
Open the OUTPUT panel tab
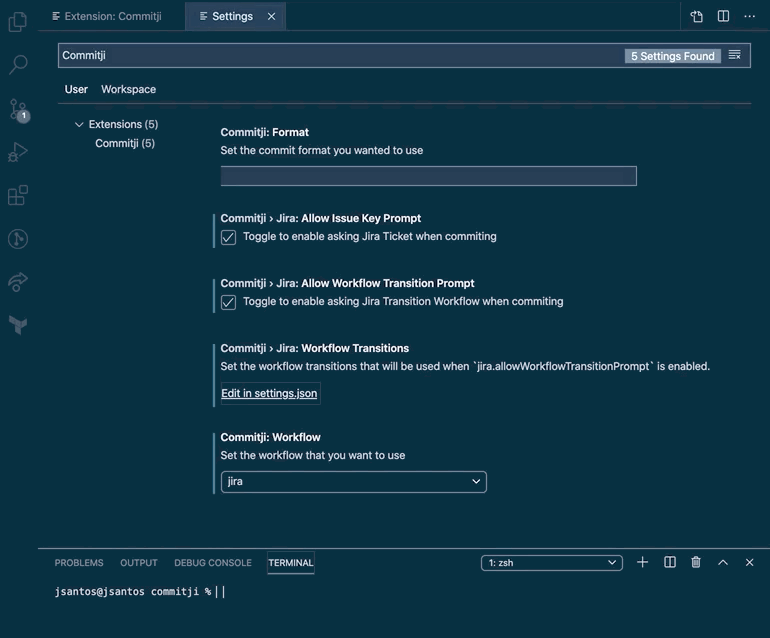[139, 563]
